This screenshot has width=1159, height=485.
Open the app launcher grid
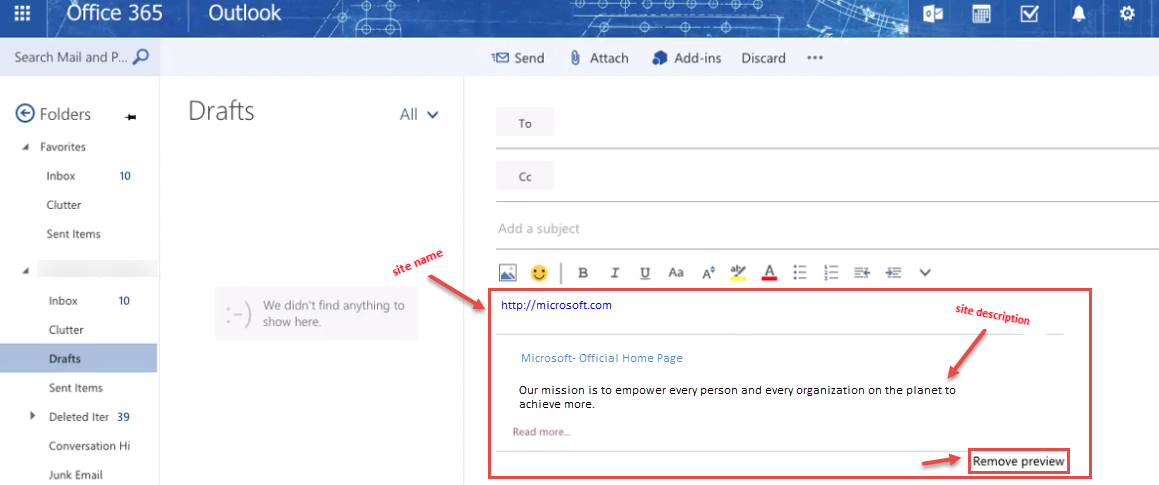22,13
